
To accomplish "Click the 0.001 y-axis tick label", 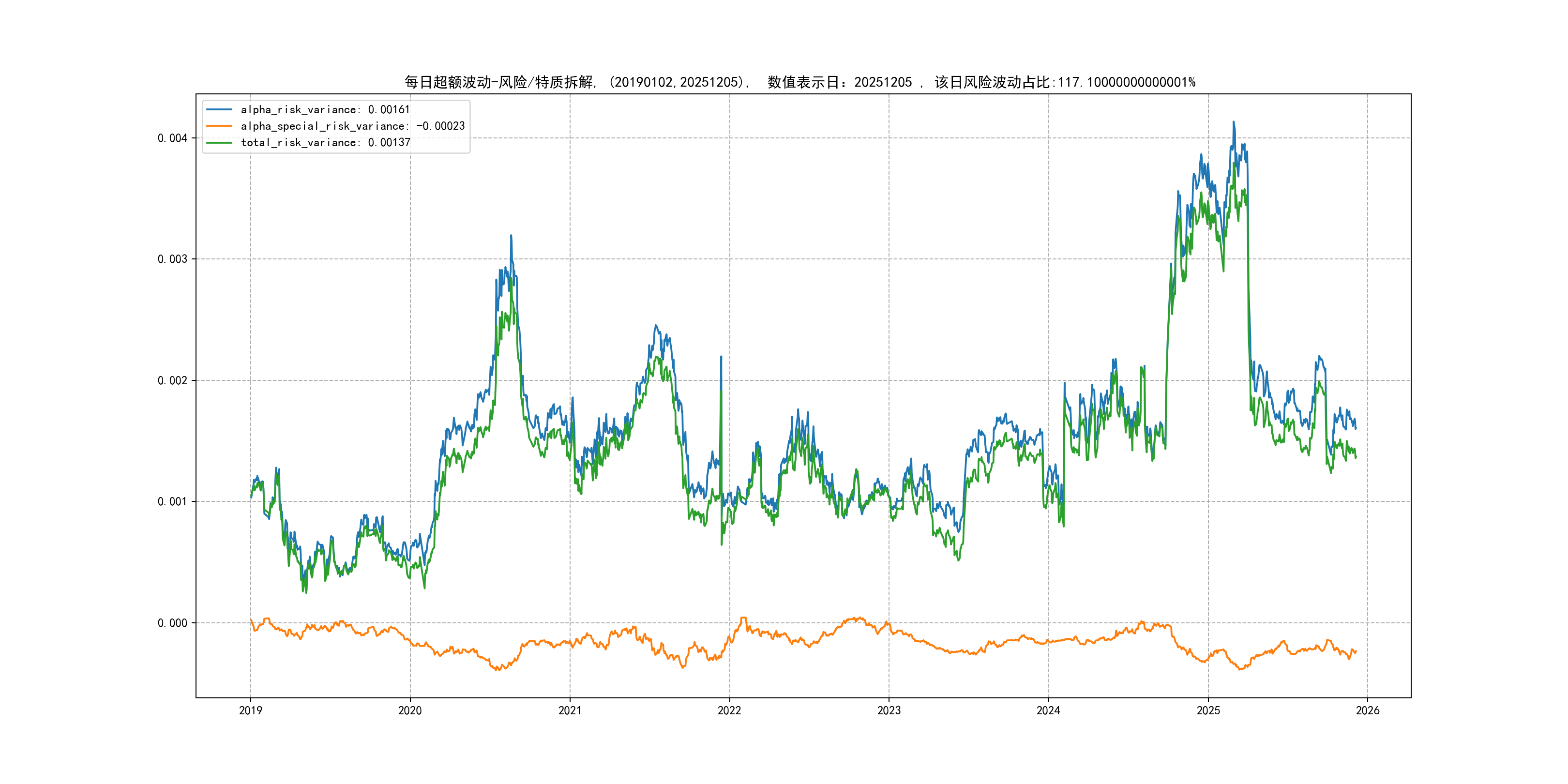I will (x=172, y=501).
